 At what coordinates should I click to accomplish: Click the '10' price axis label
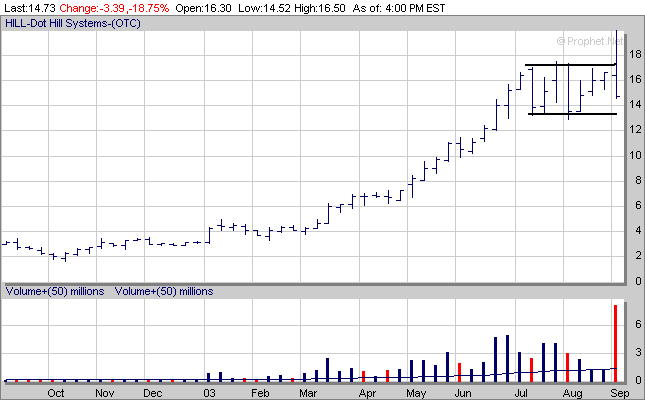tap(635, 155)
